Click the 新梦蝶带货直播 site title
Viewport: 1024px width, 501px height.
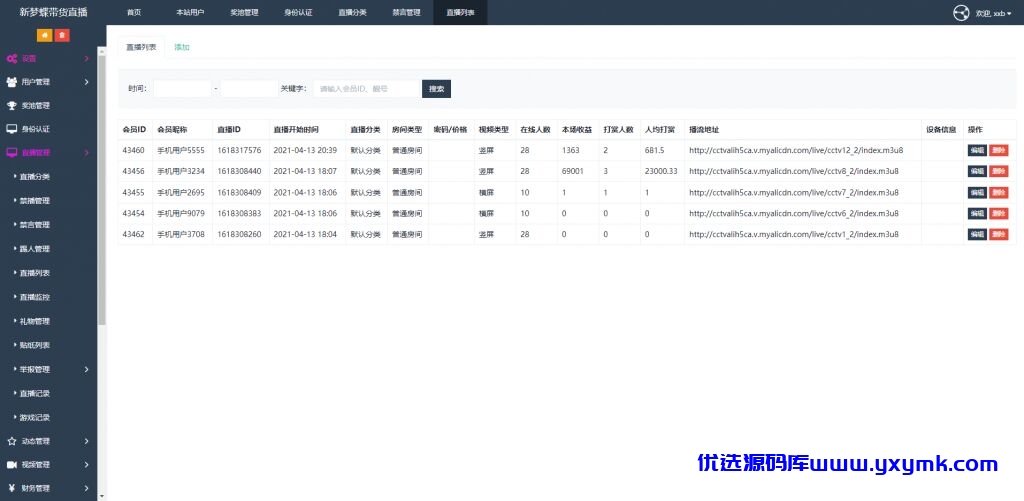[54, 12]
